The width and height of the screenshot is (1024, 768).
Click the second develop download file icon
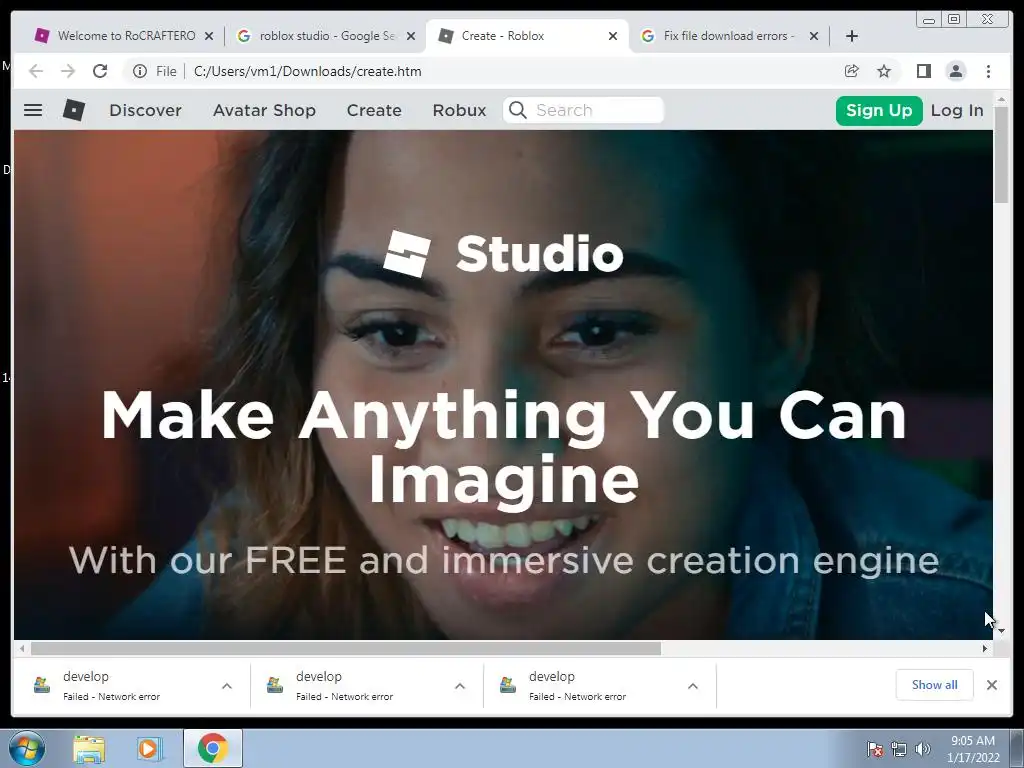[x=275, y=685]
